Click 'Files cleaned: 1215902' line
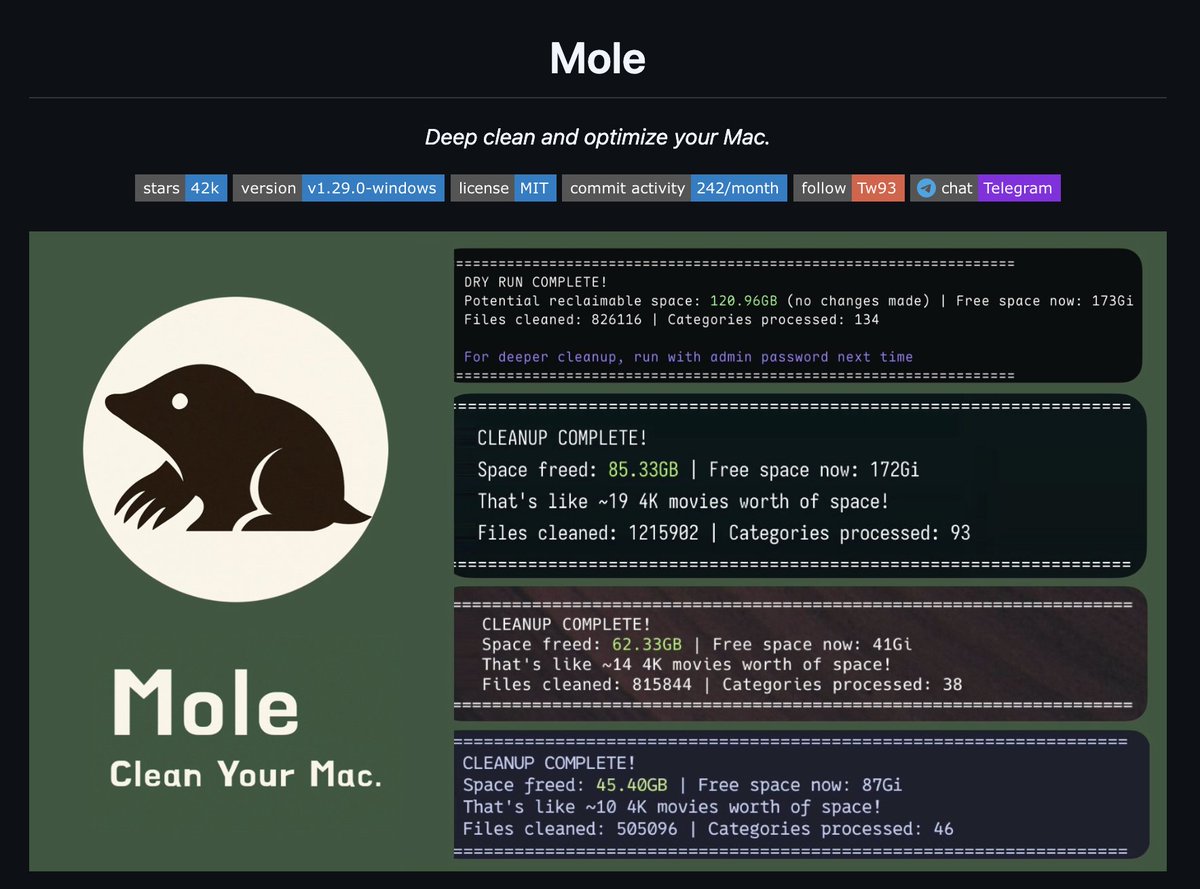1200x889 pixels. click(723, 533)
